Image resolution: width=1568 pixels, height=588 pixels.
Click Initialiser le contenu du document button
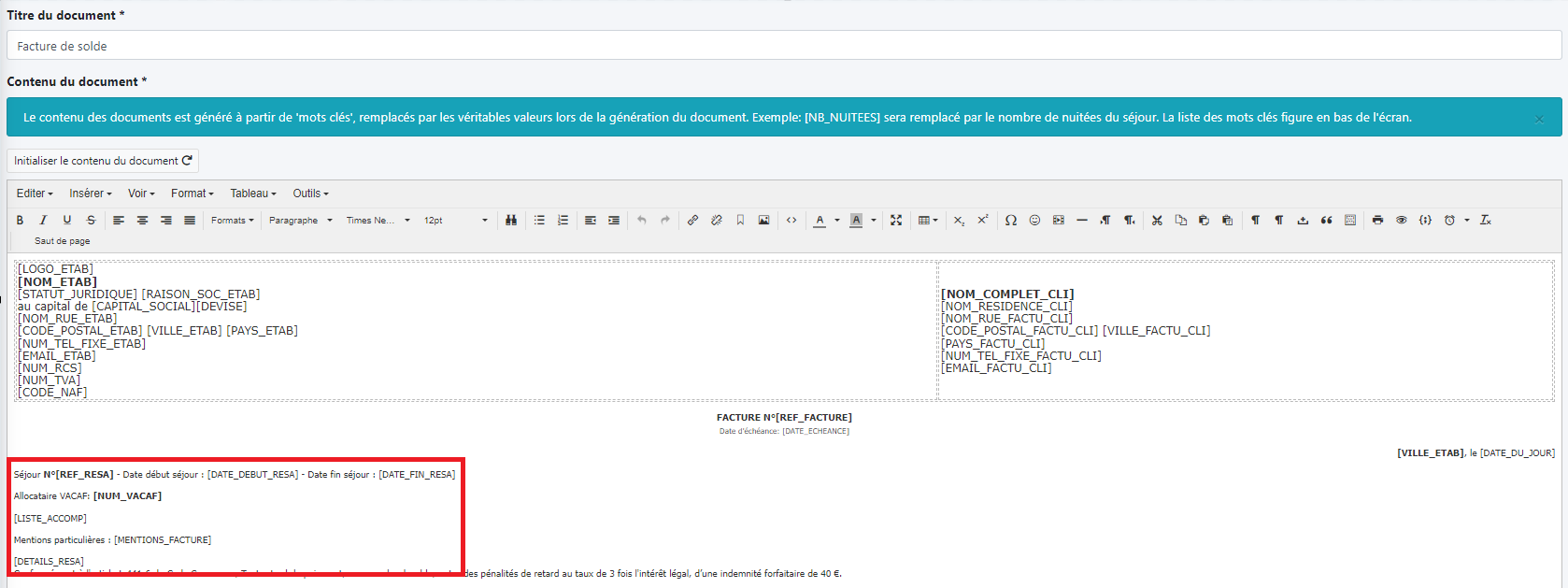click(103, 161)
